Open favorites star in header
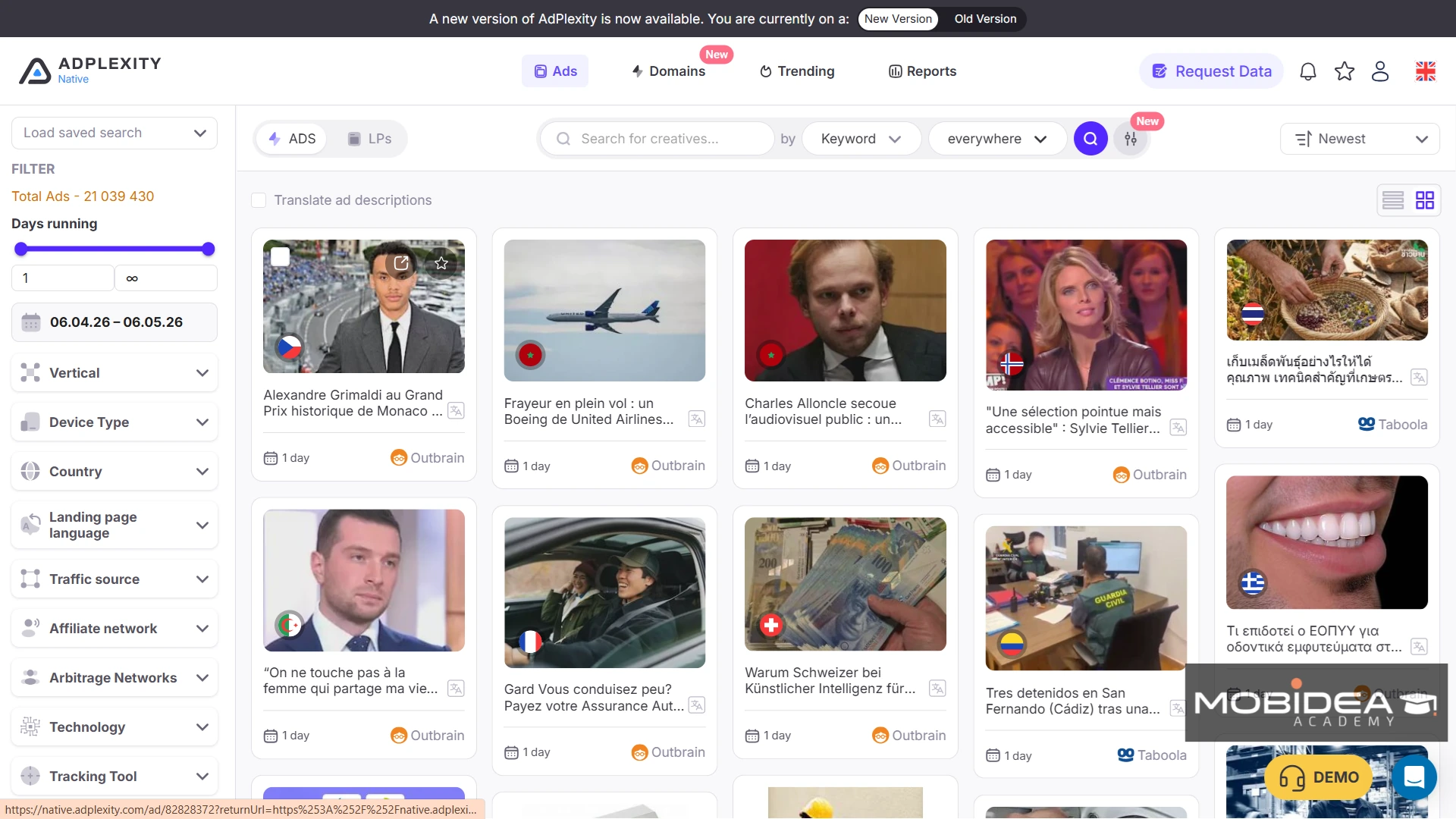This screenshot has width=1456, height=819. [1345, 71]
